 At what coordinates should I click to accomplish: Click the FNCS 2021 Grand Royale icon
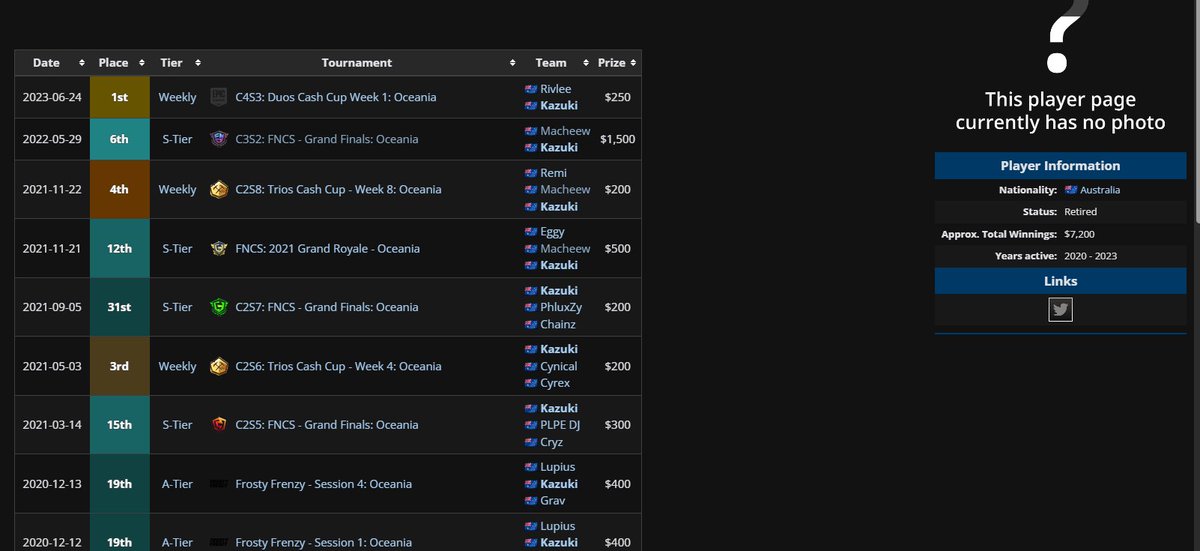[219, 248]
